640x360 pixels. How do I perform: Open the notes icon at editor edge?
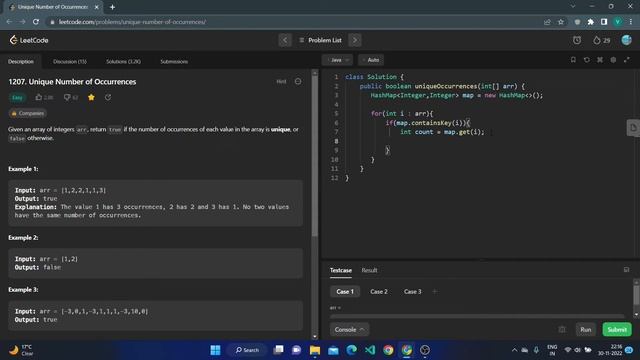633,128
